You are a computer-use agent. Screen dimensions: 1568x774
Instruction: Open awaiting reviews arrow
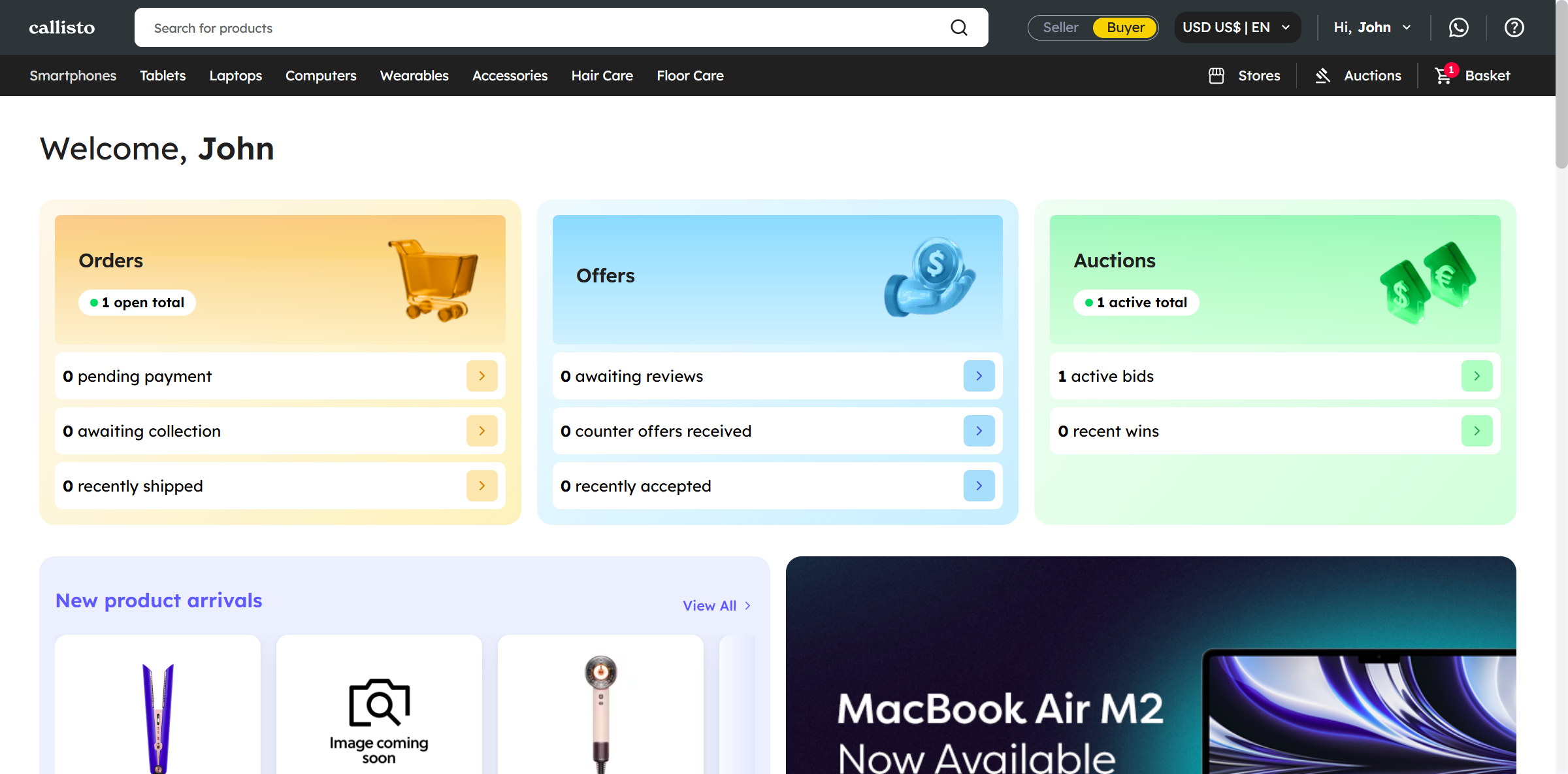[979, 376]
